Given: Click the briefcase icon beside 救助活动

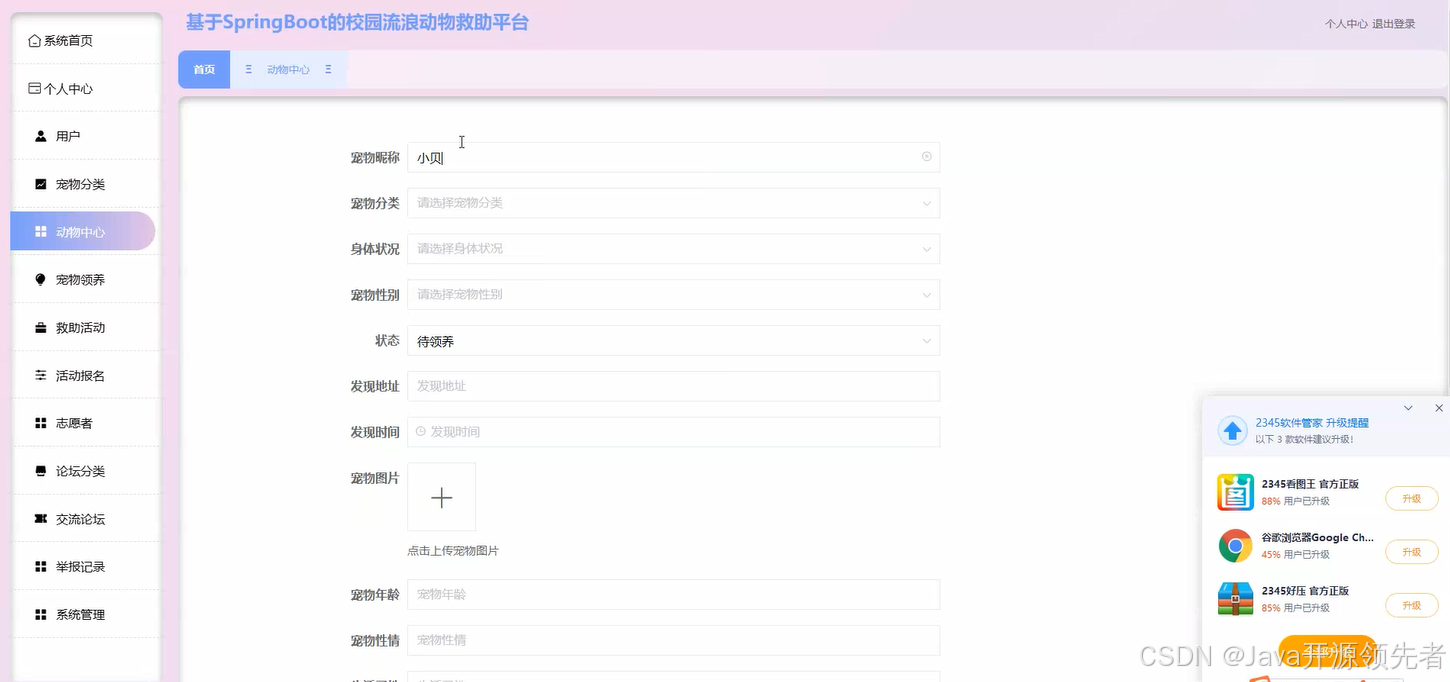Looking at the screenshot, I should click(x=41, y=328).
